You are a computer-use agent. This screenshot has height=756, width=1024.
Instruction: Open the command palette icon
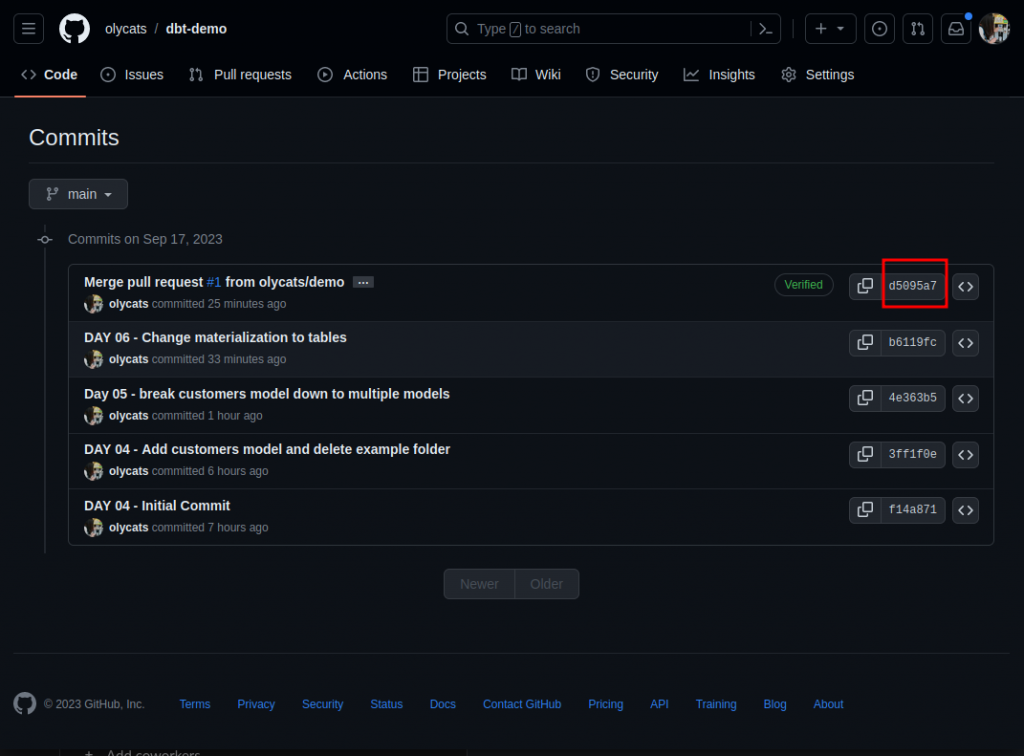click(766, 29)
